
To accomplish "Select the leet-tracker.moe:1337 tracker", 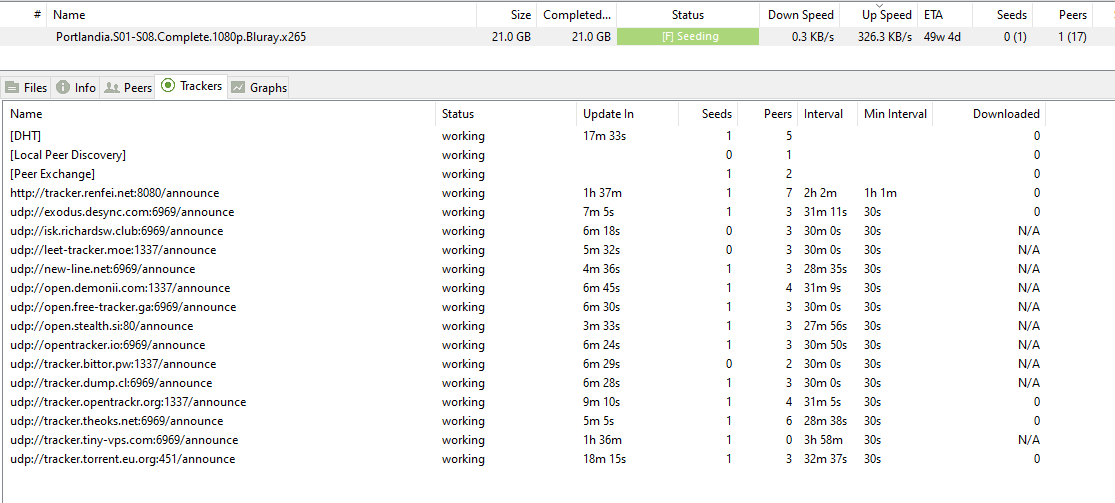I will [x=525, y=250].
